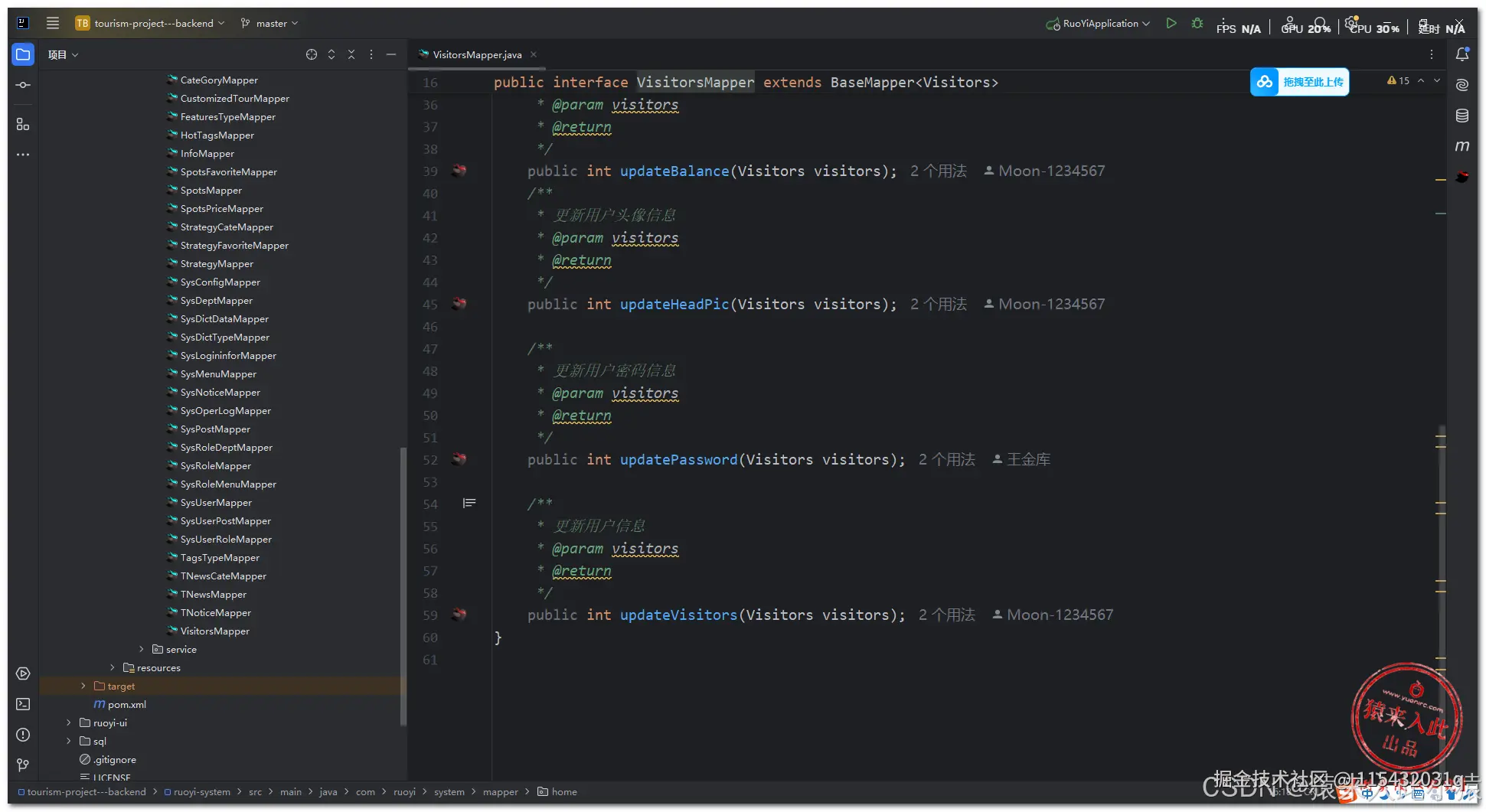The height and width of the screenshot is (812, 1486).
Task: Open the notifications bell icon
Action: tap(1462, 54)
